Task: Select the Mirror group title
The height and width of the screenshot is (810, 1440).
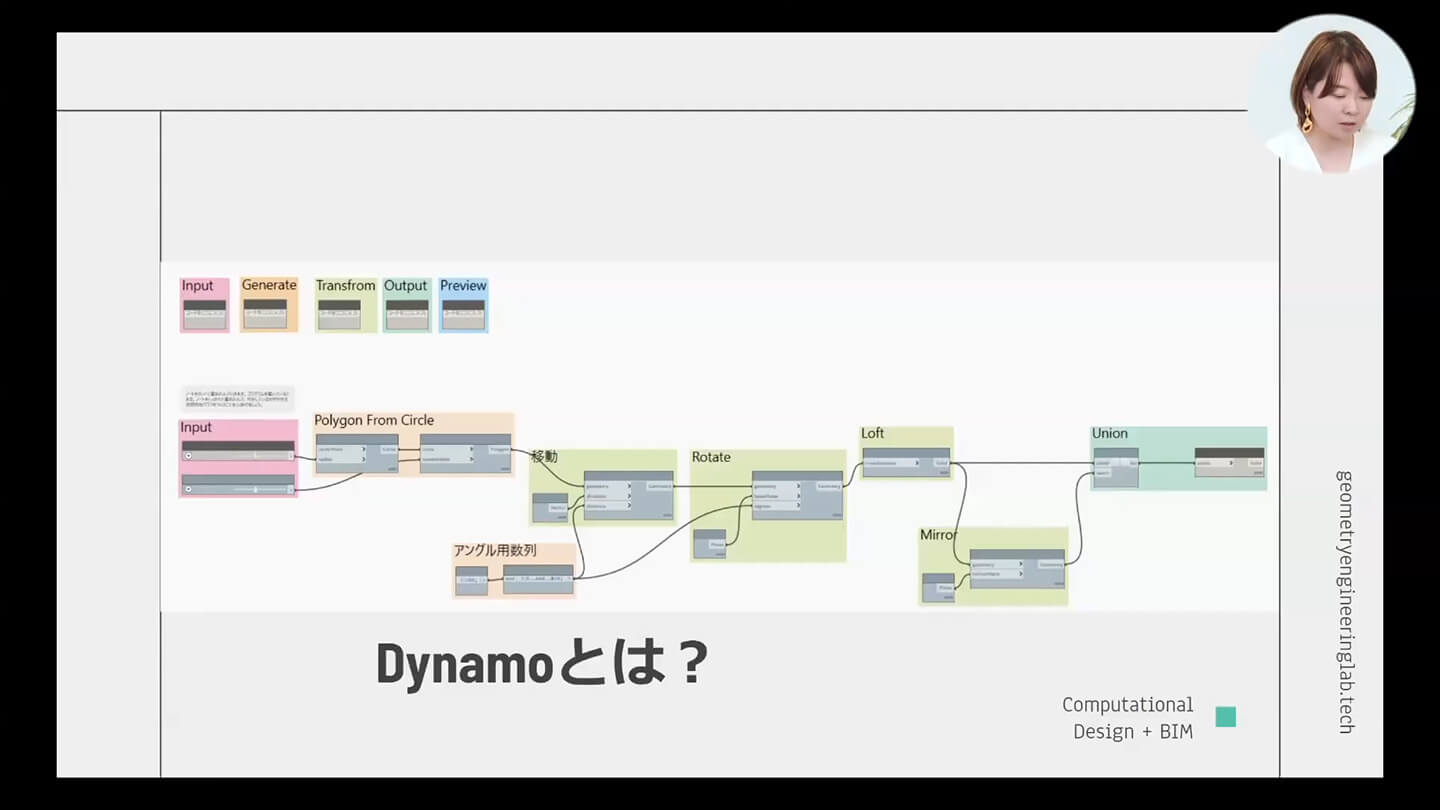Action: click(938, 535)
